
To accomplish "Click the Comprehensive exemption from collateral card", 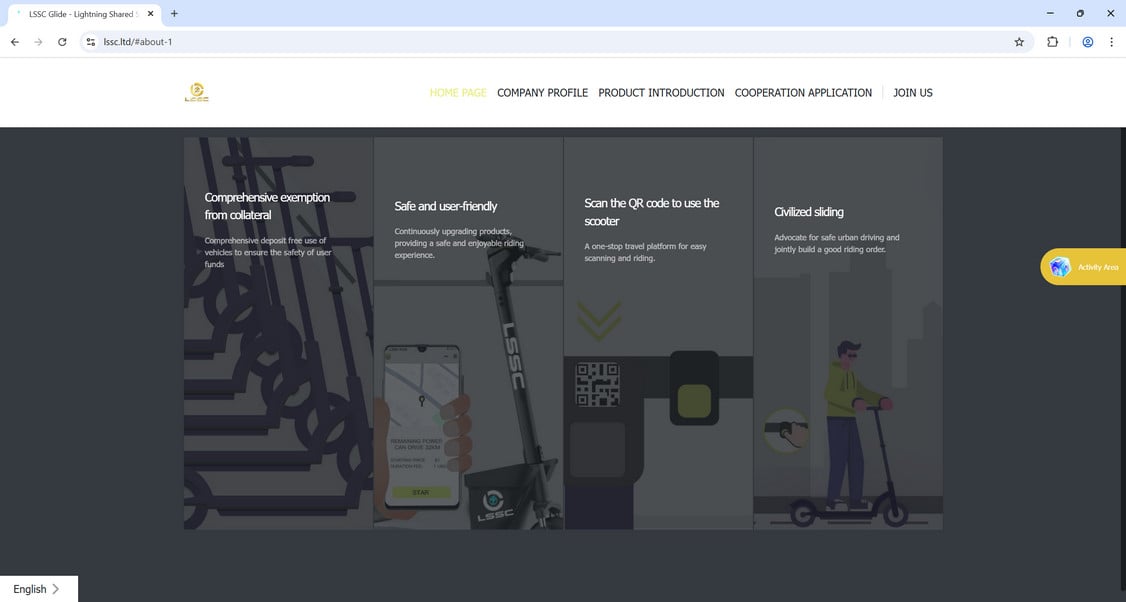I will 279,333.
